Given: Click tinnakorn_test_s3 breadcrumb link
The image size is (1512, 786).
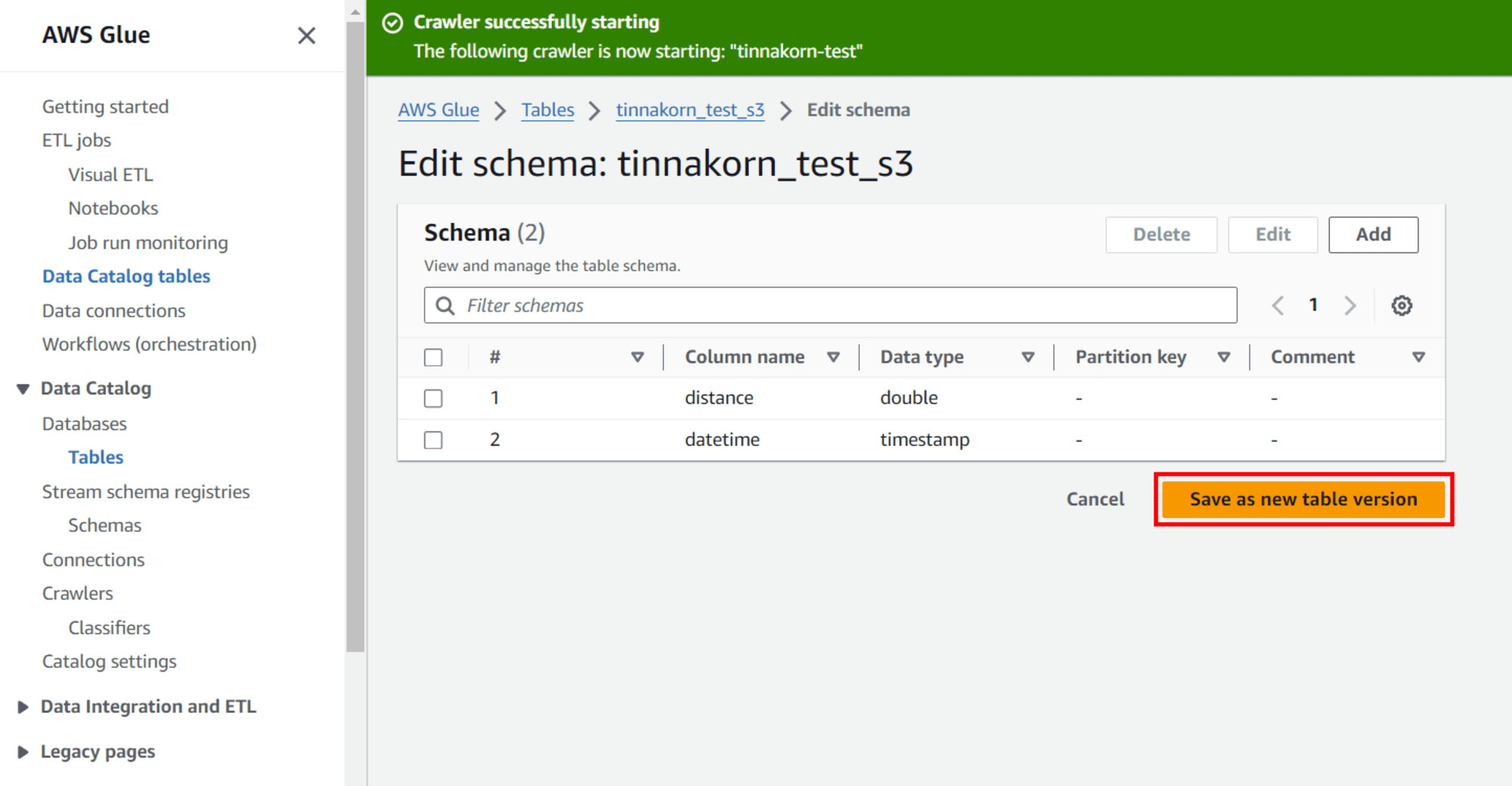Looking at the screenshot, I should (x=690, y=110).
